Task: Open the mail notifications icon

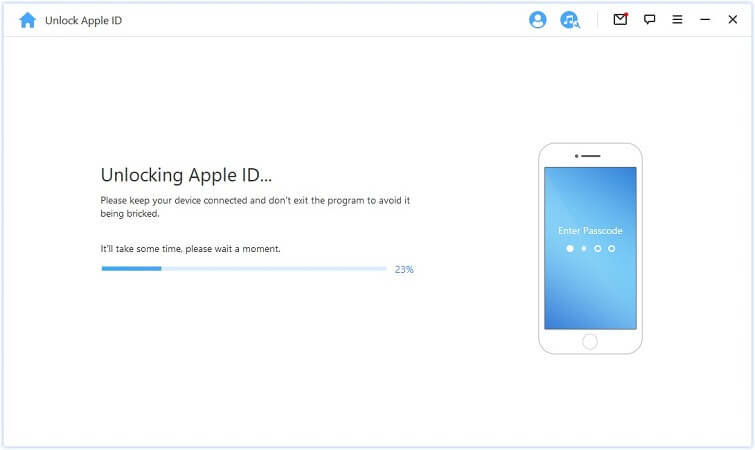Action: click(x=620, y=19)
